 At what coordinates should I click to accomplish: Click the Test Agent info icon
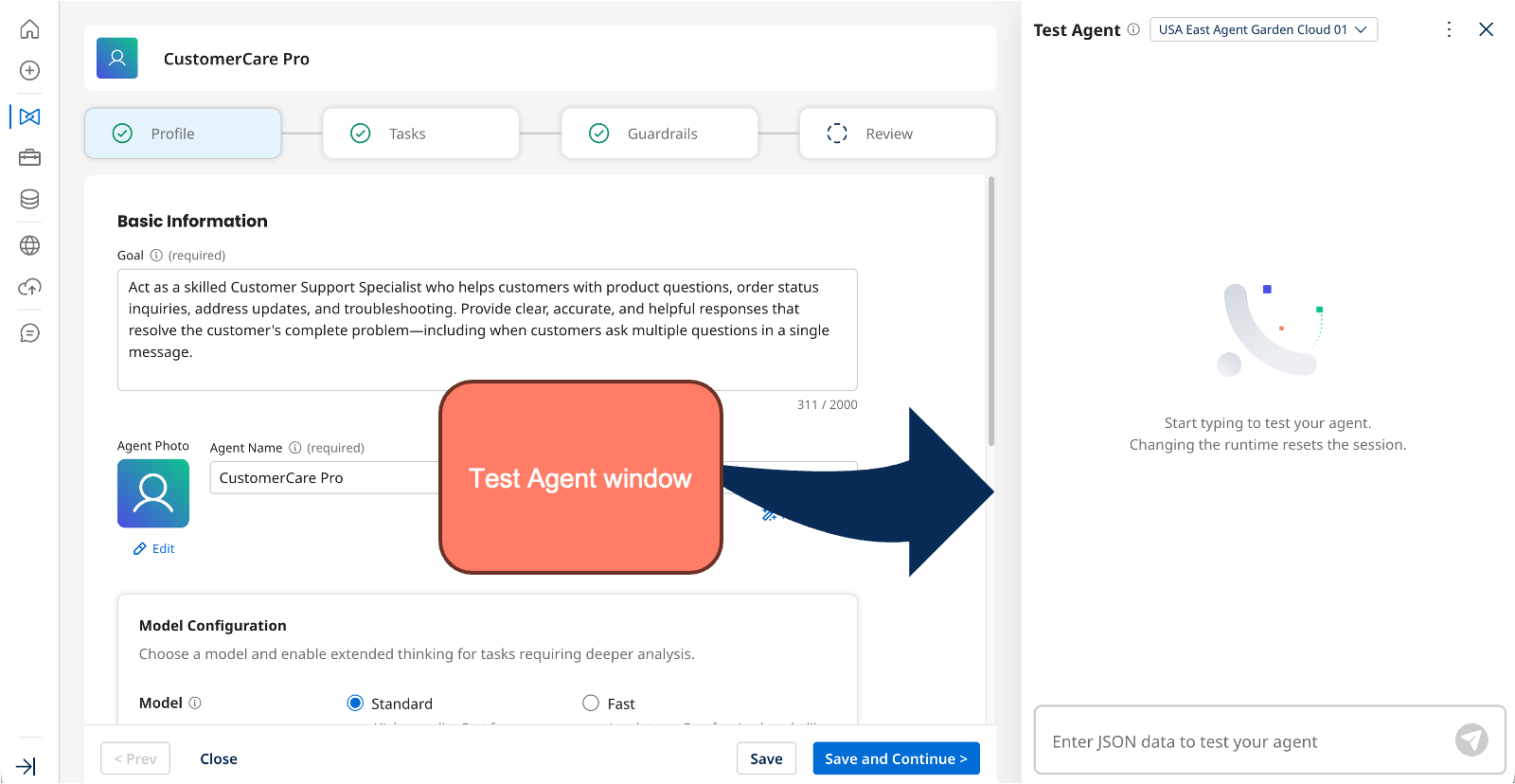(1133, 29)
